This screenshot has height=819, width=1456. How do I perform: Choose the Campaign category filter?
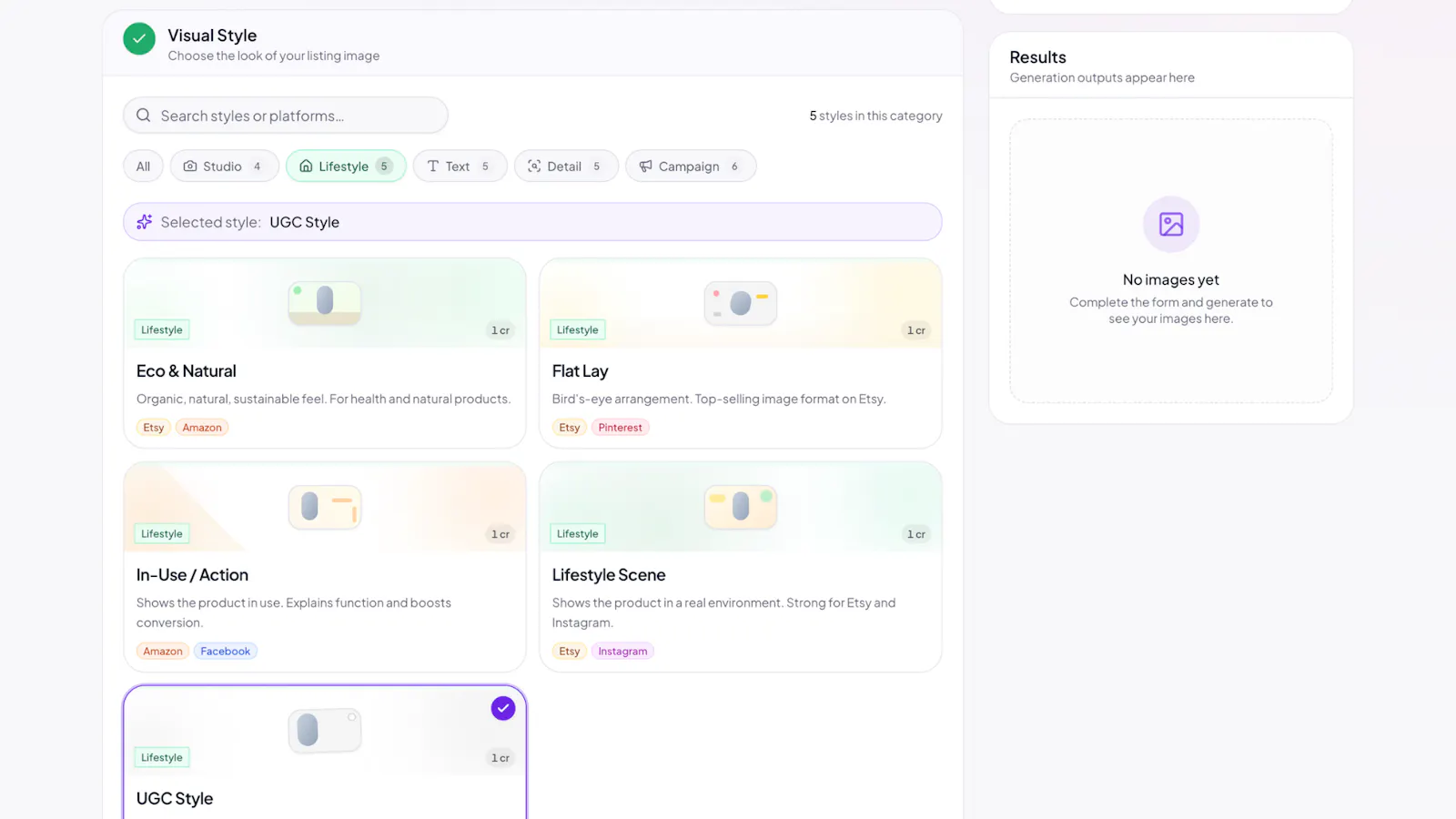coord(691,167)
